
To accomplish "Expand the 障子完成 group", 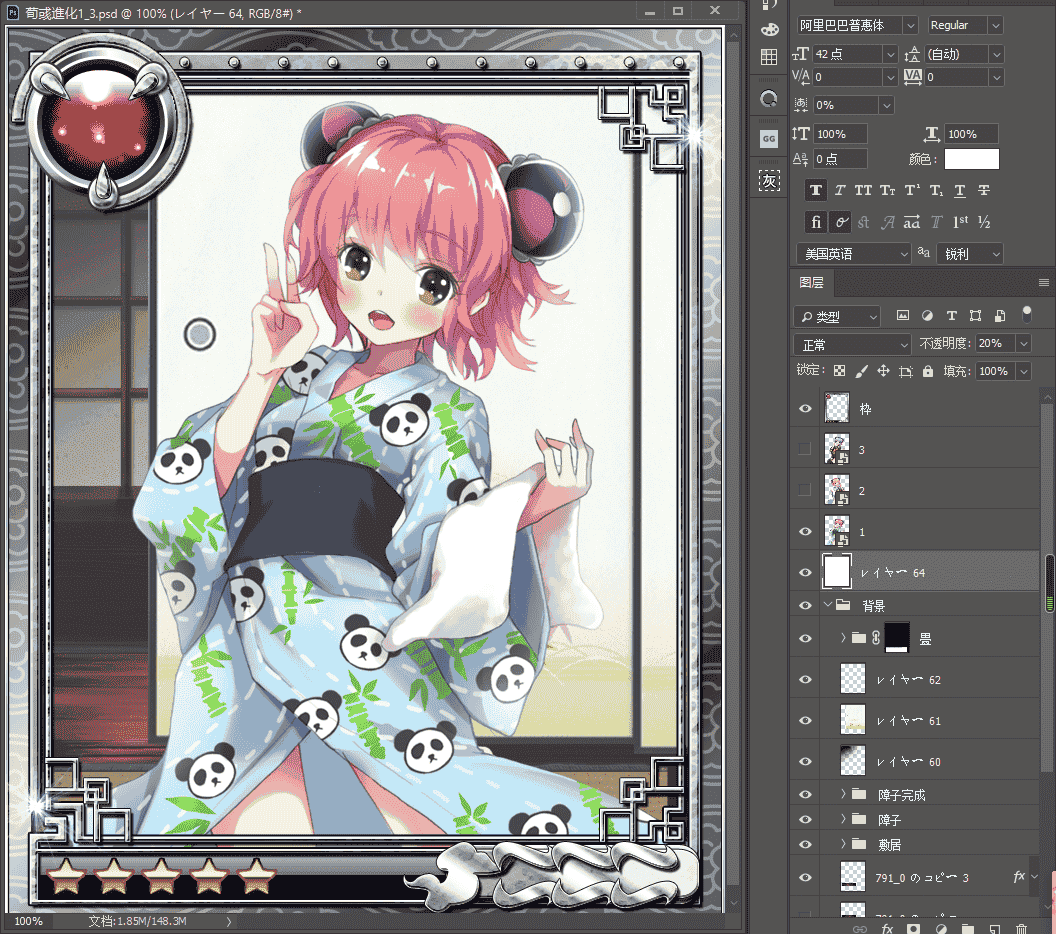I will (x=843, y=795).
